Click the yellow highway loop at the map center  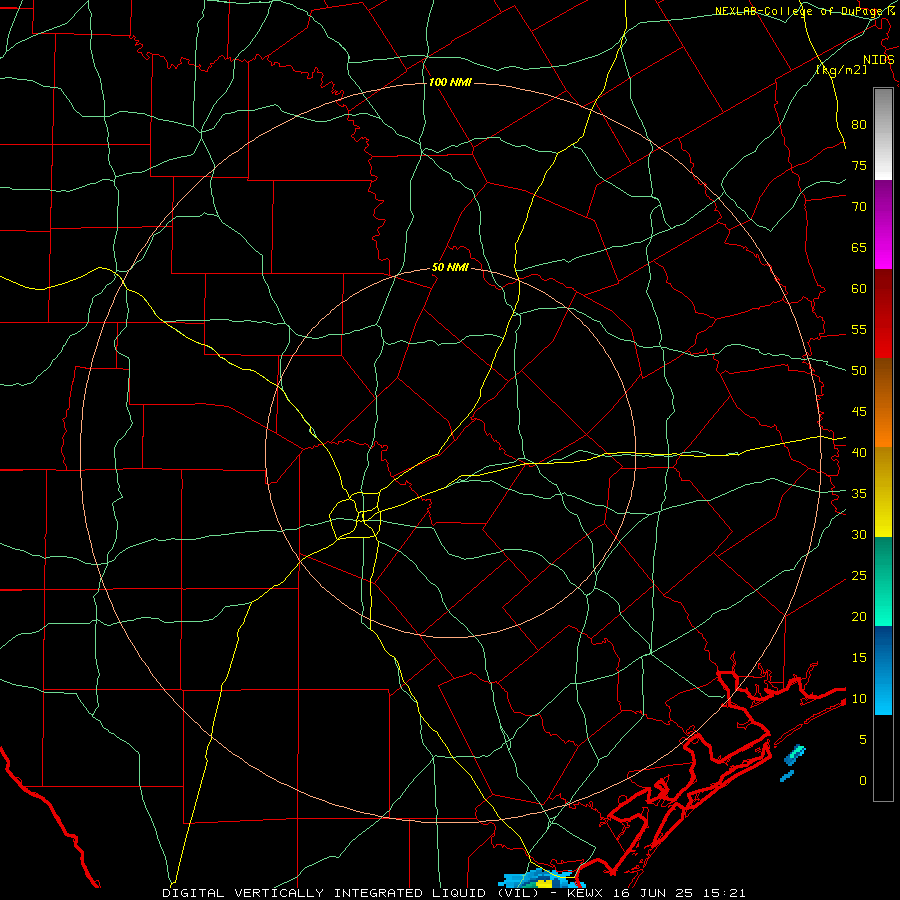(x=355, y=514)
